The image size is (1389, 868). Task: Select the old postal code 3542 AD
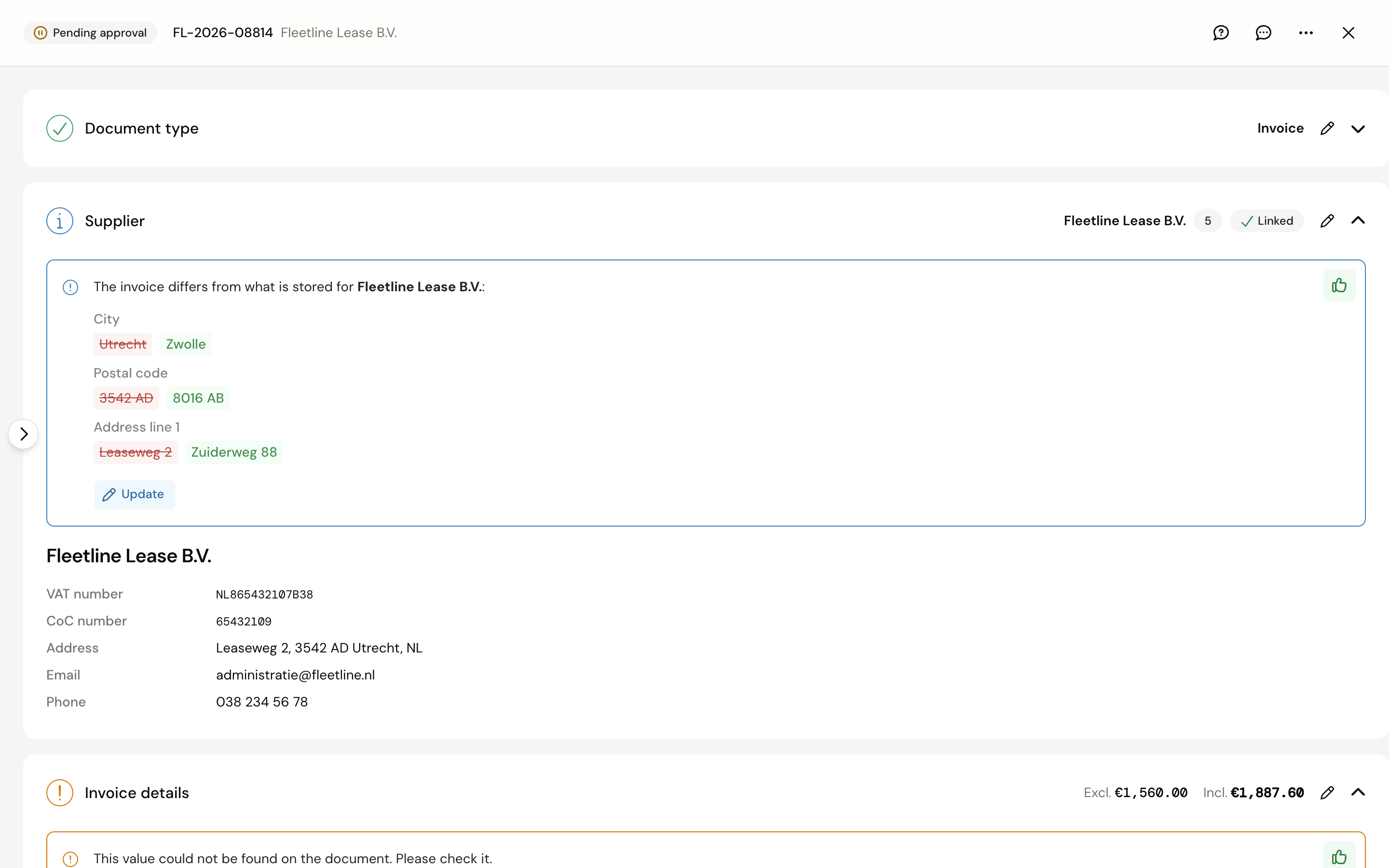[x=126, y=398]
